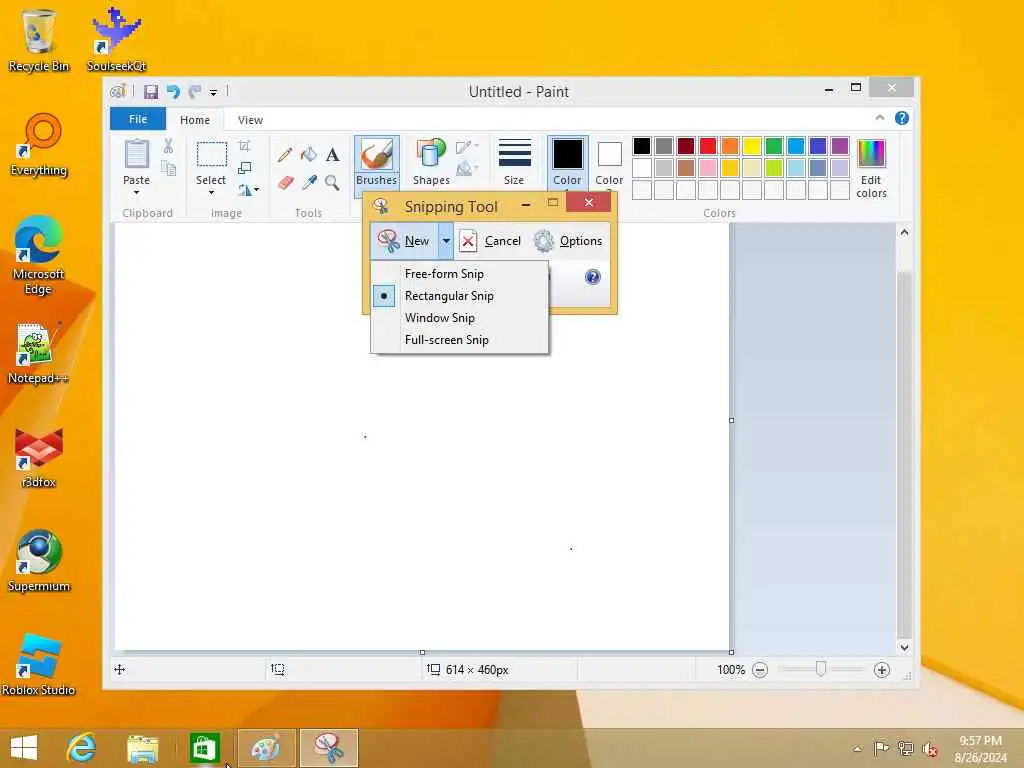1024x768 pixels.
Task: Click the vertical scrollbar down arrow in Paint
Action: point(904,647)
